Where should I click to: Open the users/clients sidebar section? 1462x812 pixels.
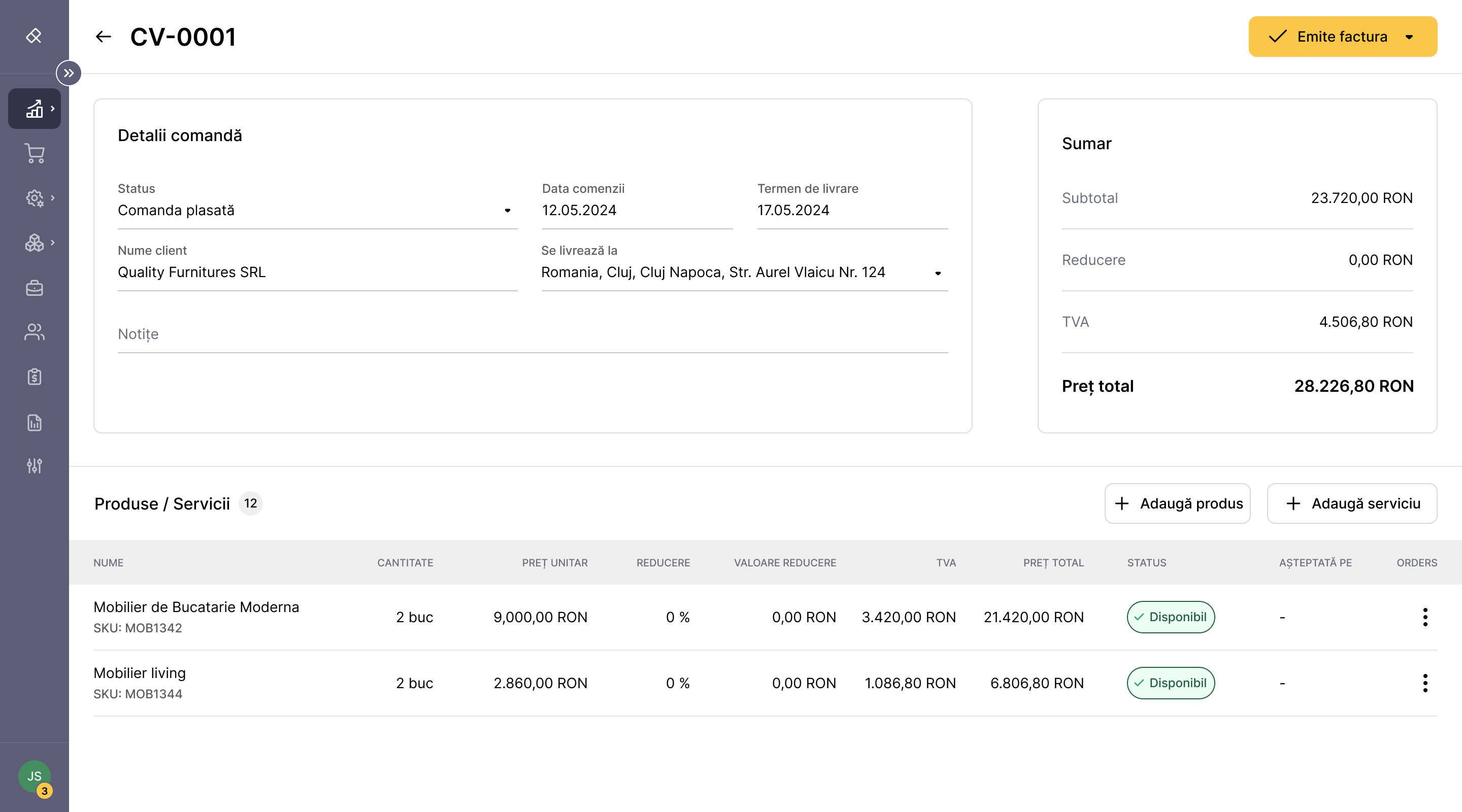coord(34,332)
